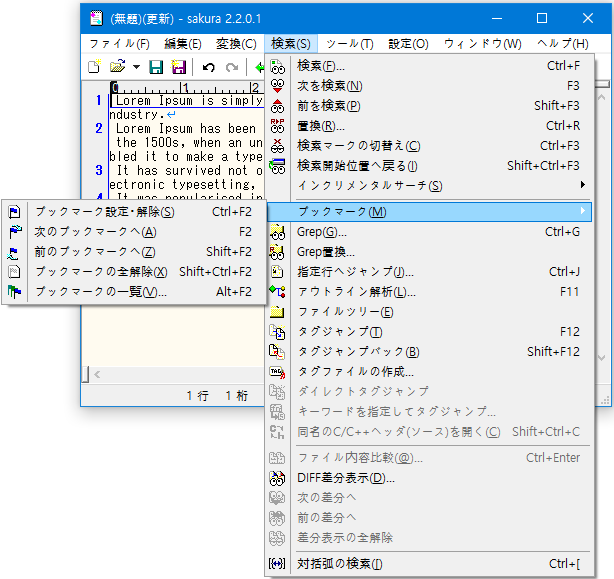Screen dimensions: 614x579
Task: Close the open 検索(S) menu
Action: pos(291,44)
